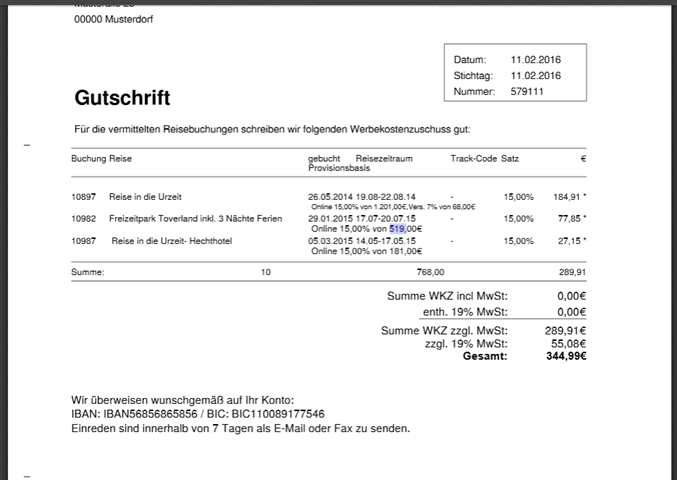Click the Satz column header
The image size is (677, 480).
click(x=510, y=159)
